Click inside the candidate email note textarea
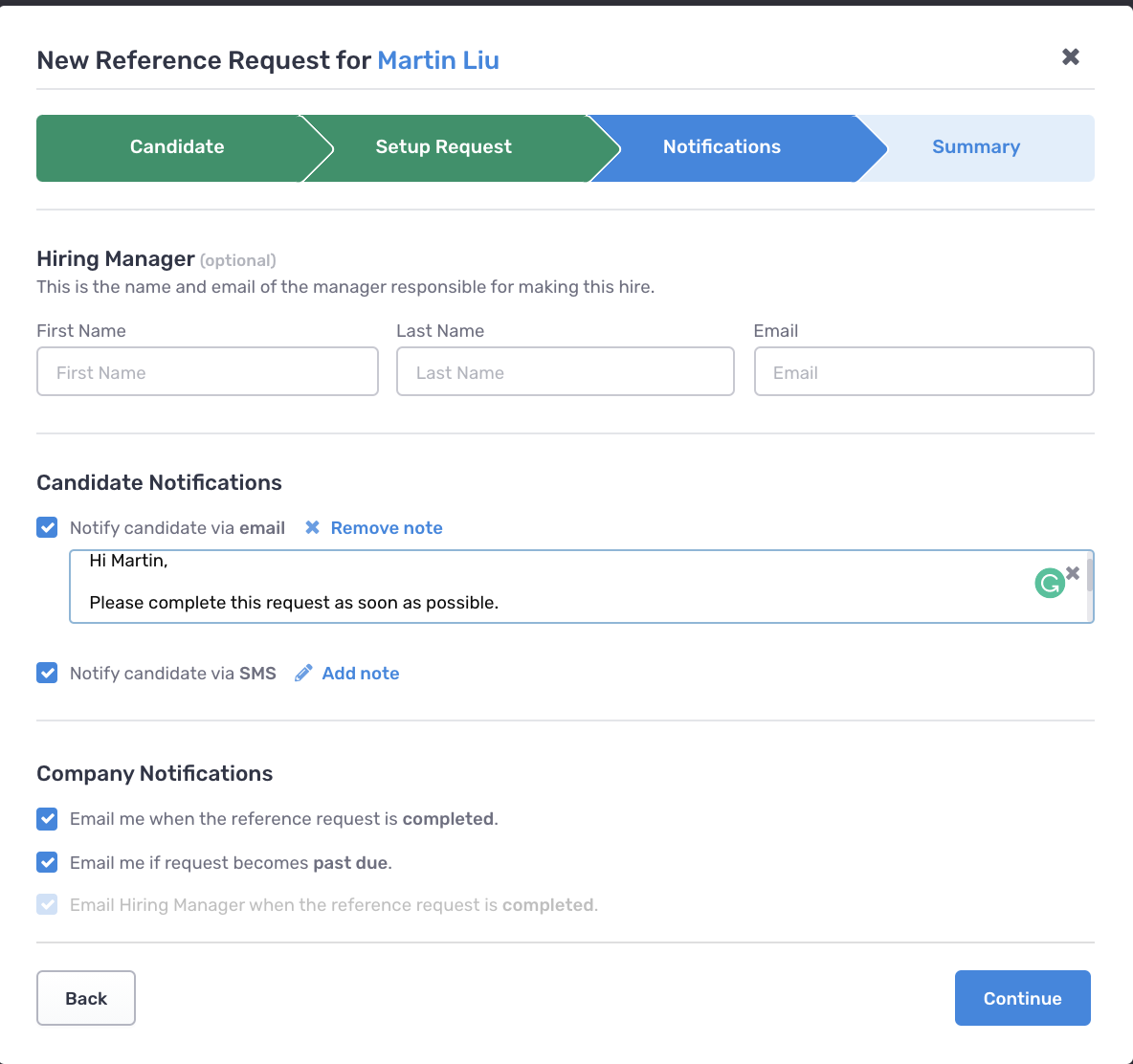Image resolution: width=1133 pixels, height=1064 pixels. click(x=478, y=586)
